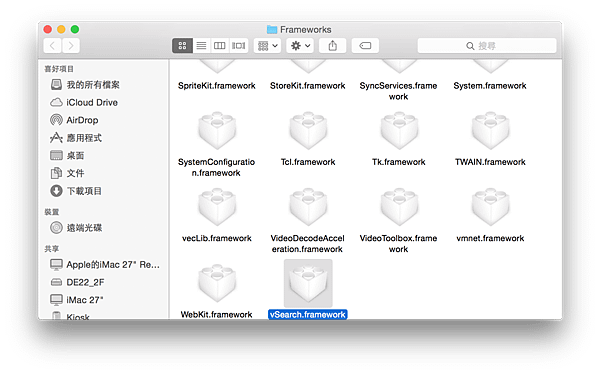Switch to icon view
The height and width of the screenshot is (374, 600).
click(x=182, y=46)
